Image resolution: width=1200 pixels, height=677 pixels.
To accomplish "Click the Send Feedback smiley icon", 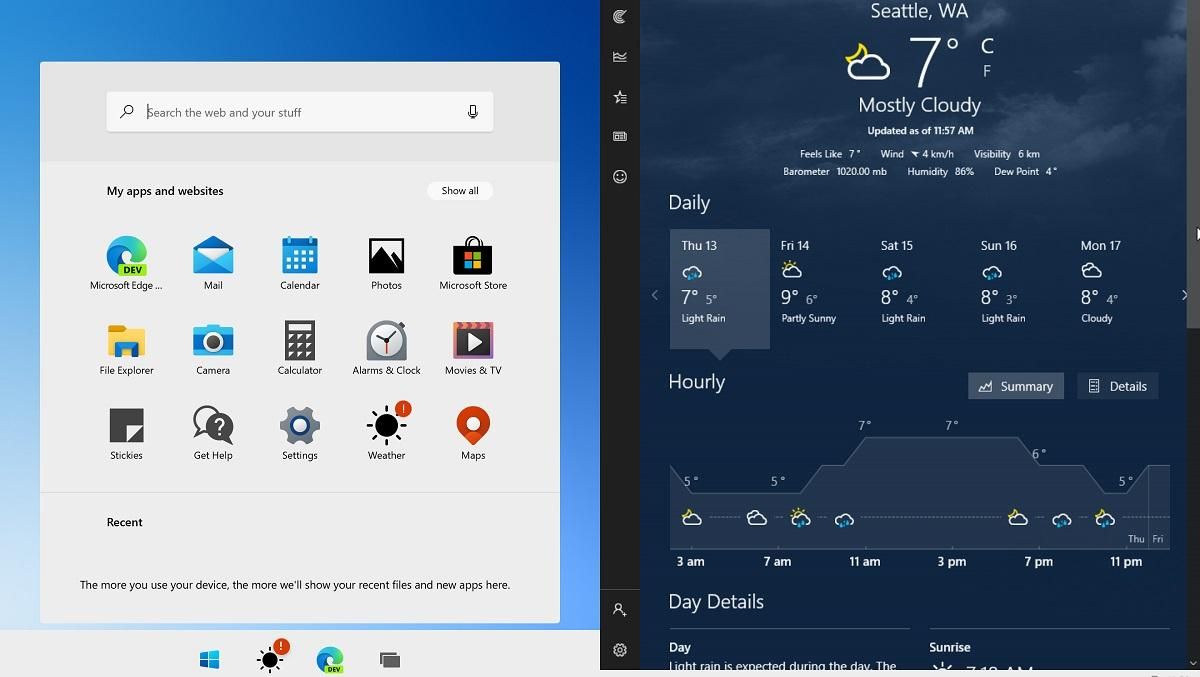I will point(620,176).
